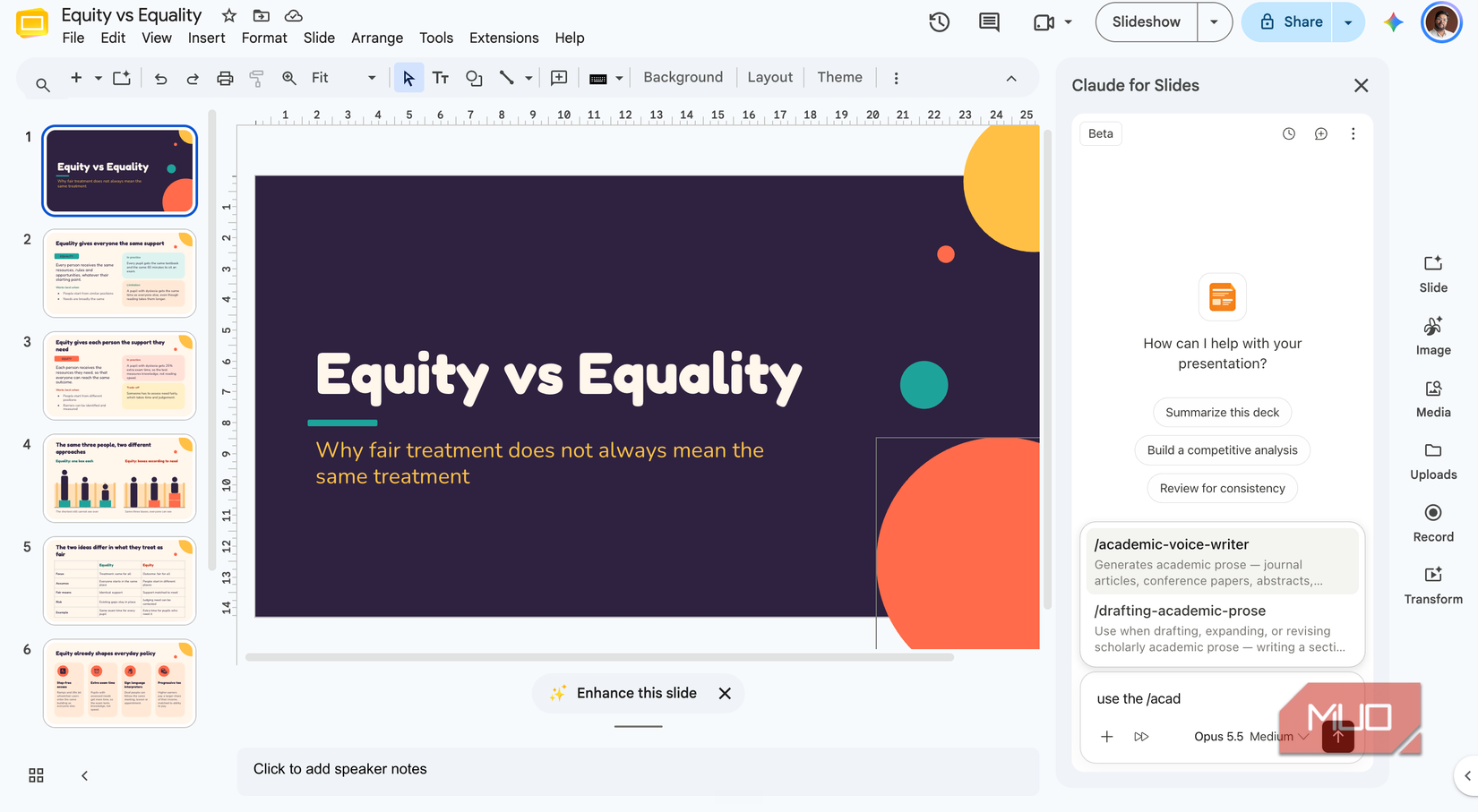Open the Extensions menu
Viewport: 1478px width, 812px height.
[504, 38]
